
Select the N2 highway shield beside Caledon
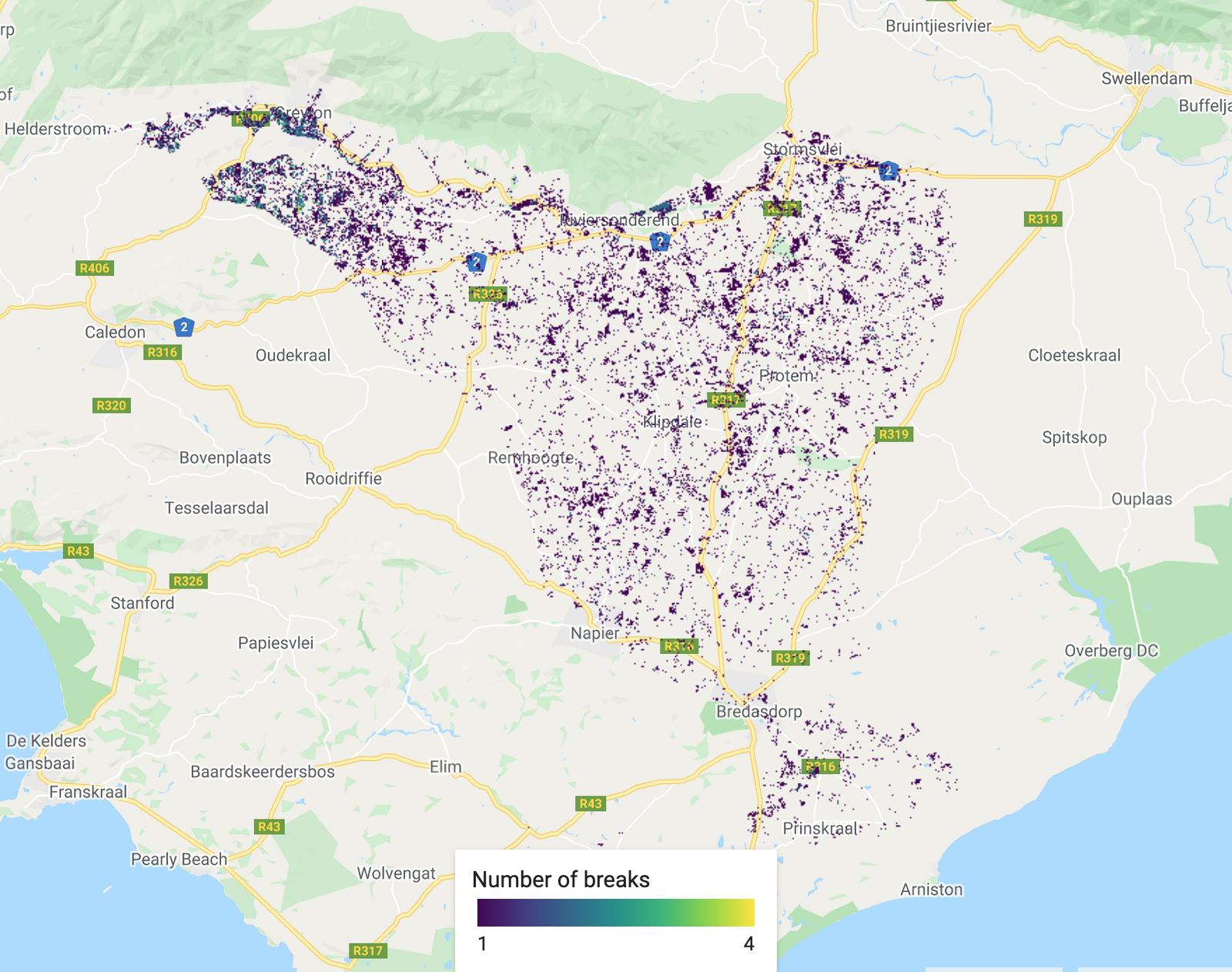pos(183,327)
